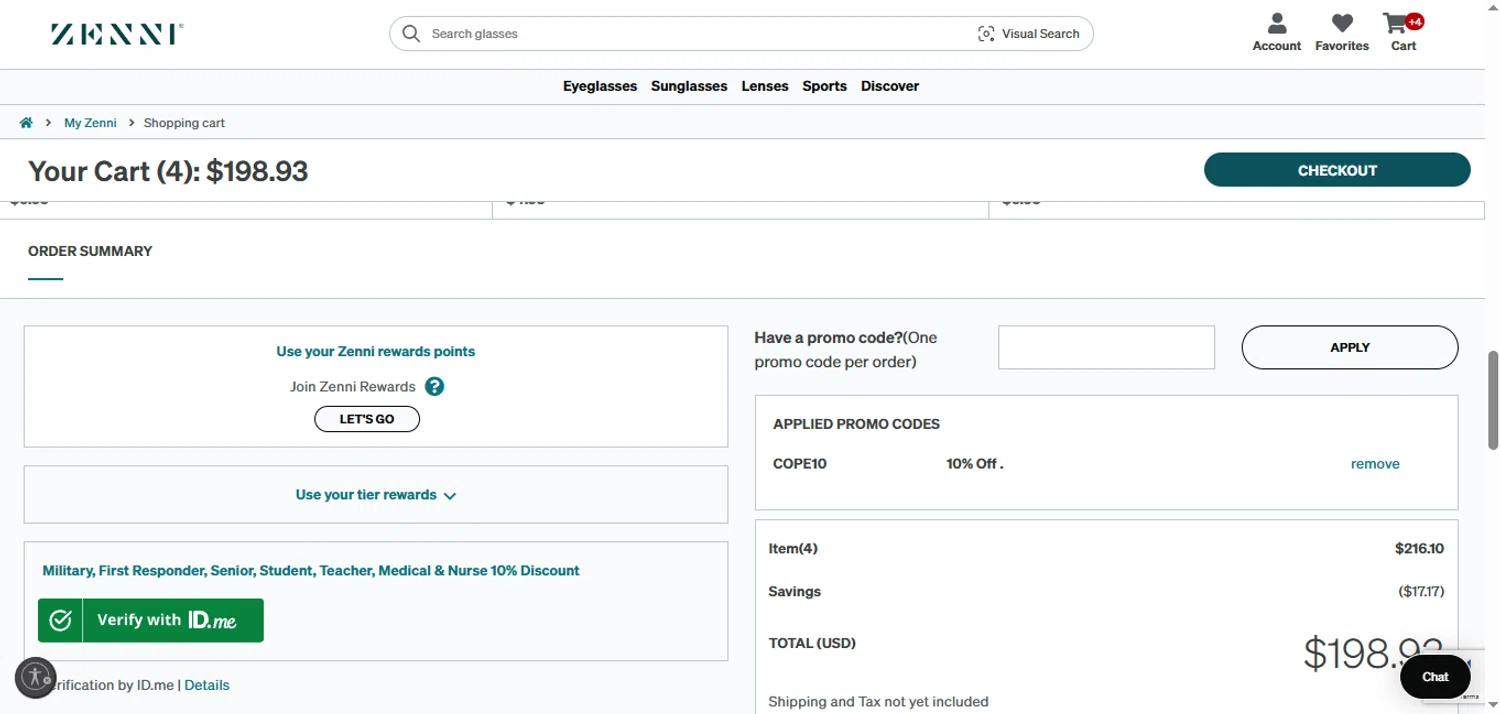The image size is (1500, 714).
Task: Go to My Zenni breadcrumb
Action: coord(90,123)
